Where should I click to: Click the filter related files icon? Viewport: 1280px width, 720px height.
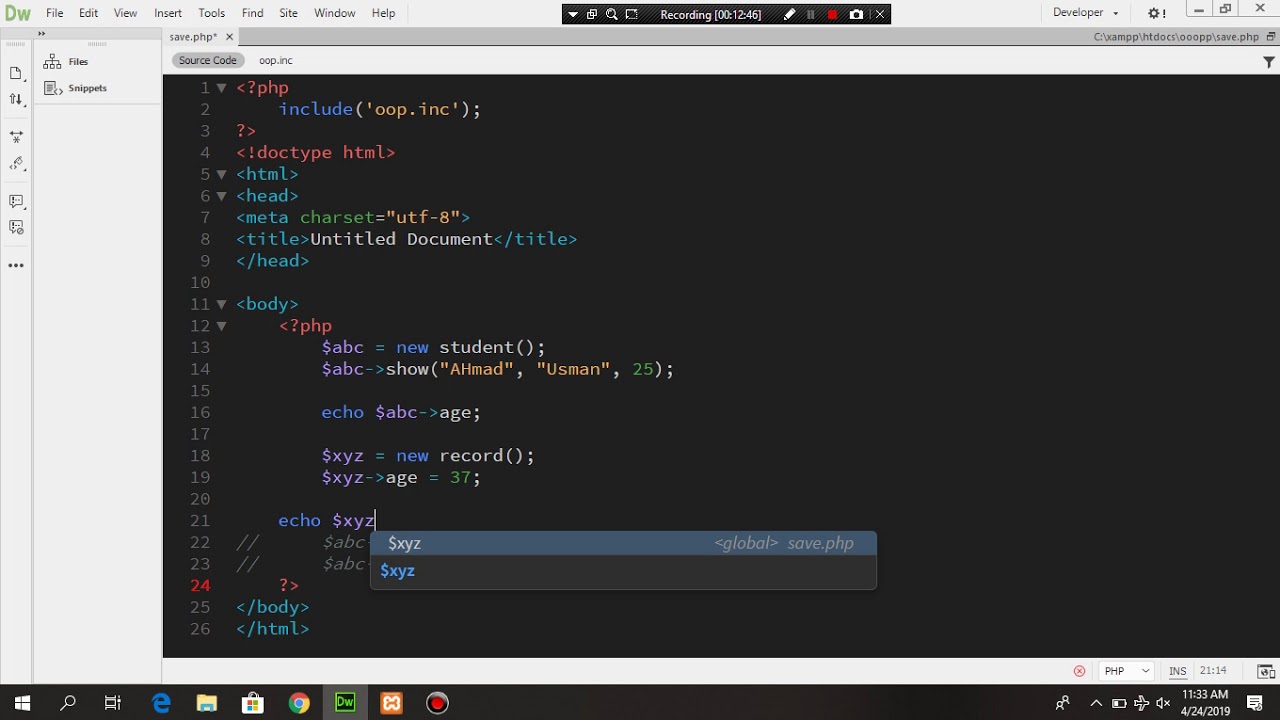point(1269,62)
